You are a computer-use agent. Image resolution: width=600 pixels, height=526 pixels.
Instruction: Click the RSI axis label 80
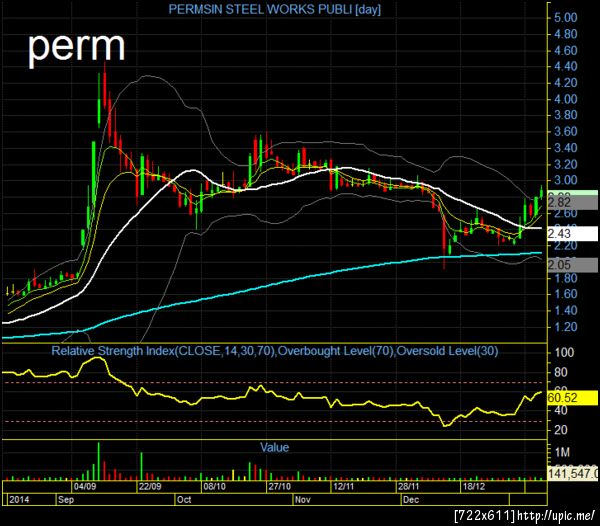point(561,372)
